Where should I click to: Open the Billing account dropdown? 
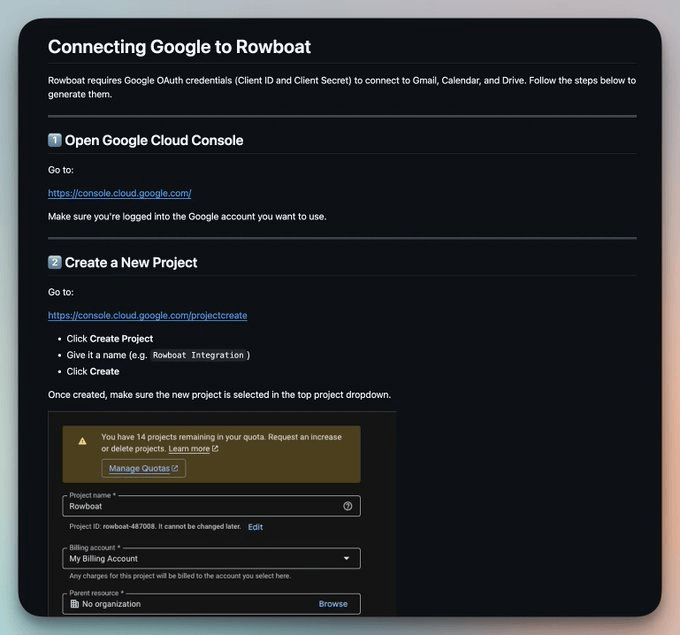(x=211, y=559)
